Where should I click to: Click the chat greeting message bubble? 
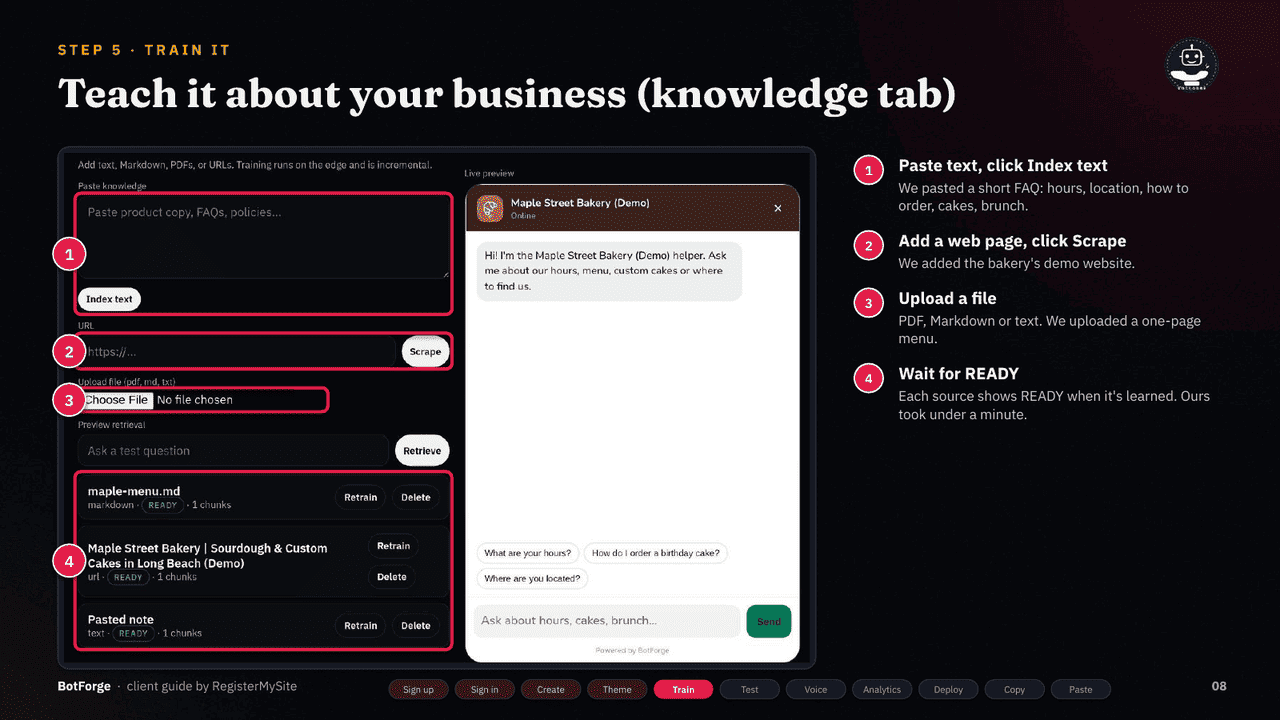(609, 271)
